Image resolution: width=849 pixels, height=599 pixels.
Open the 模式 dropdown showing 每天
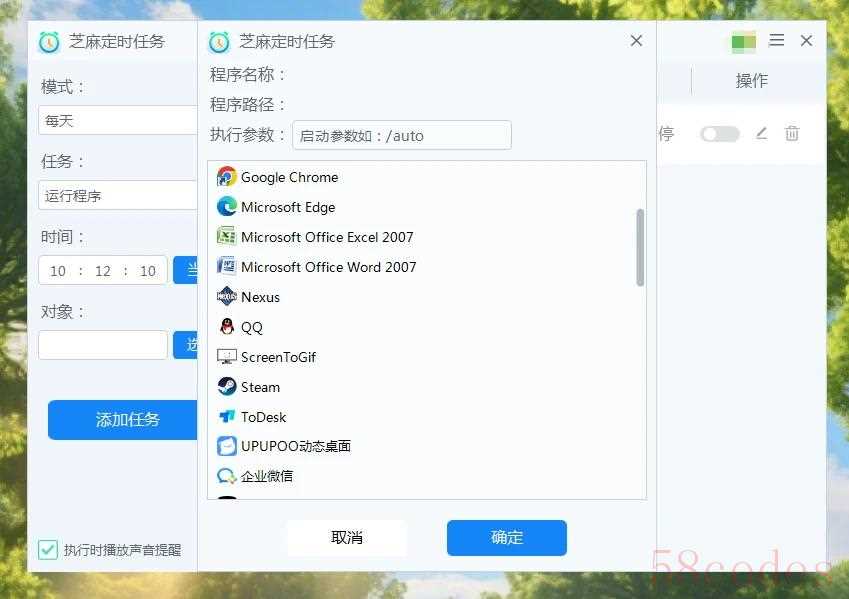tap(118, 120)
